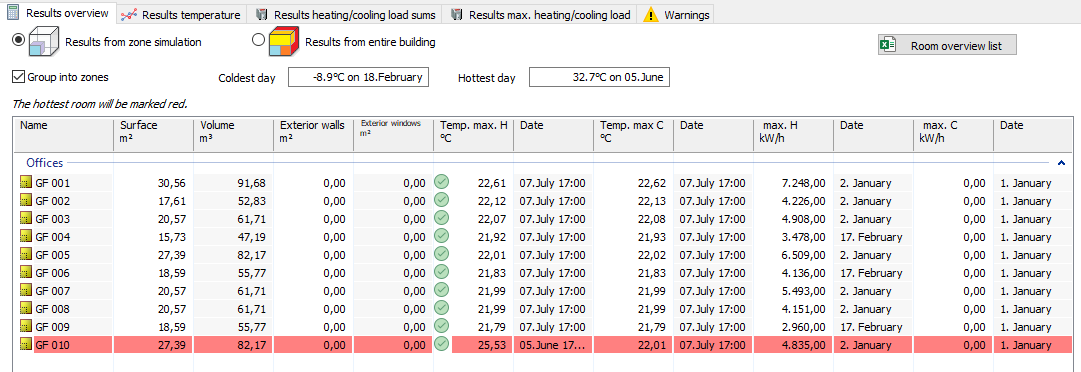Click the 25,53 temperature value for GF 010

tap(492, 344)
